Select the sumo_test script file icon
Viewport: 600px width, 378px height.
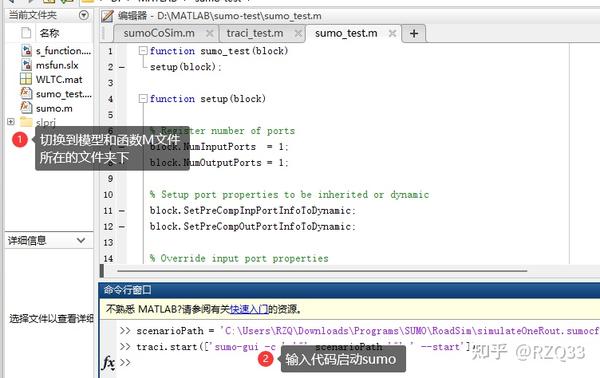pyautogui.click(x=26, y=93)
